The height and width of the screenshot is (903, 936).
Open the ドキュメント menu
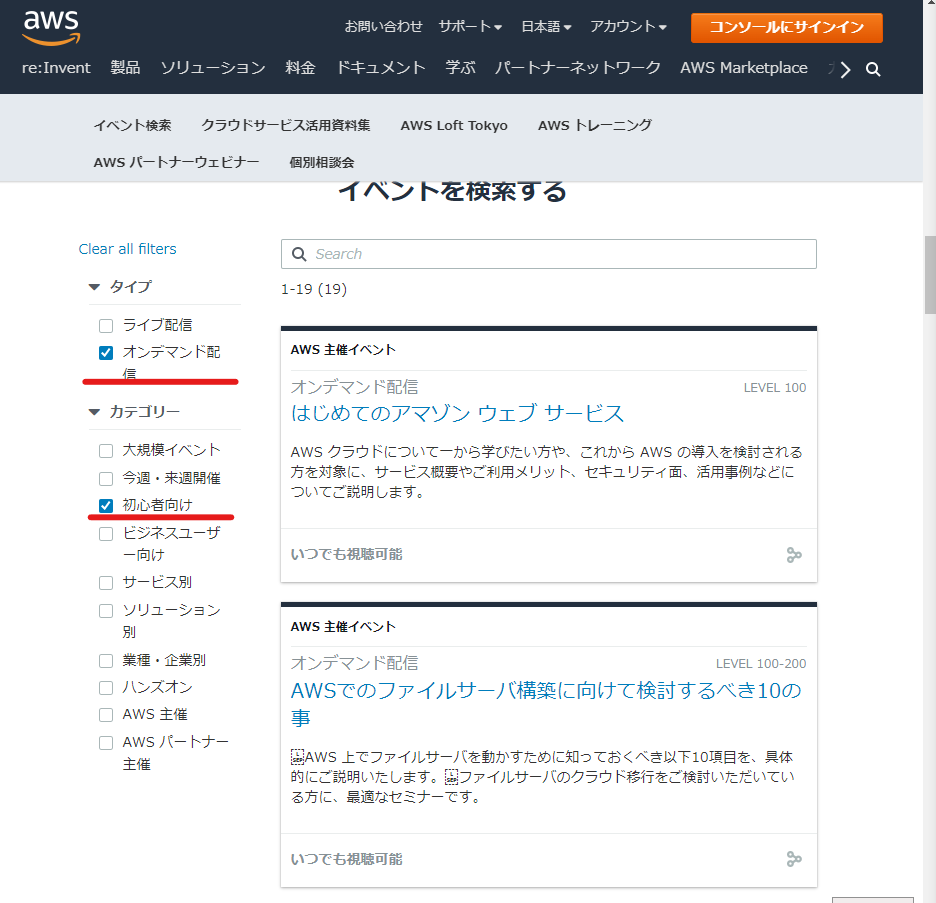click(381, 68)
